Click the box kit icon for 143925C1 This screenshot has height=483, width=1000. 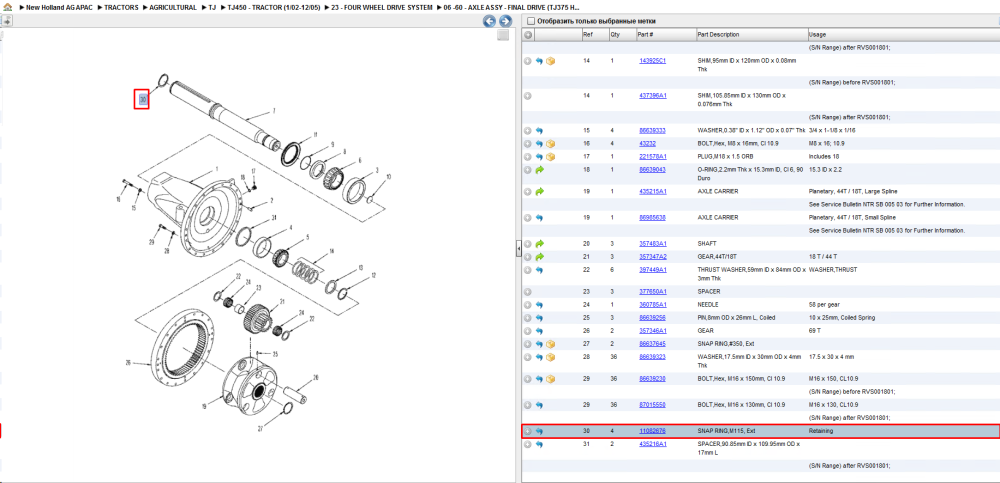tap(550, 61)
